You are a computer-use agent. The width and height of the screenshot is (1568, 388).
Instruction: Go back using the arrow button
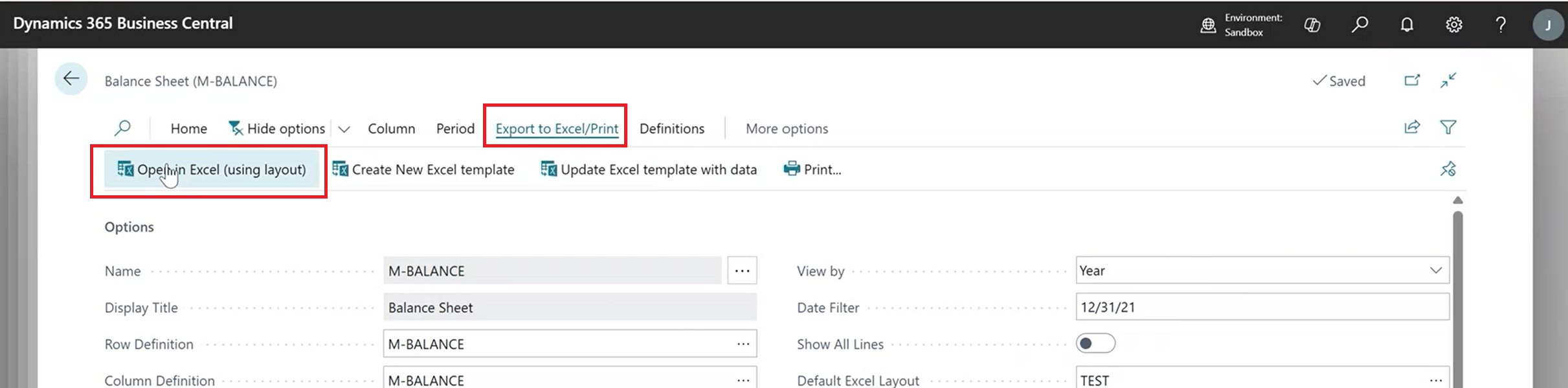[71, 79]
